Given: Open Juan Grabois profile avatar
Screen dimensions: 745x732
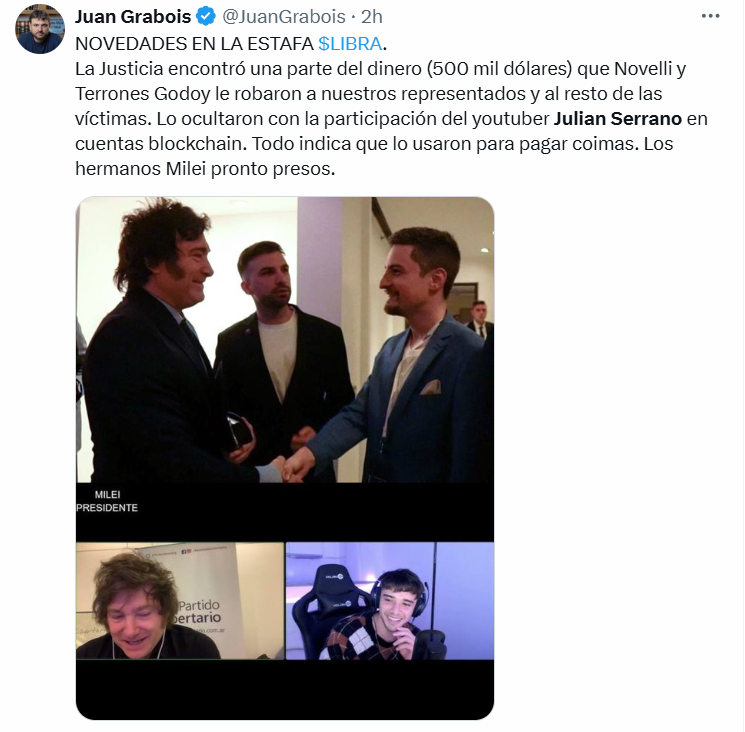Looking at the screenshot, I should coord(40,29).
